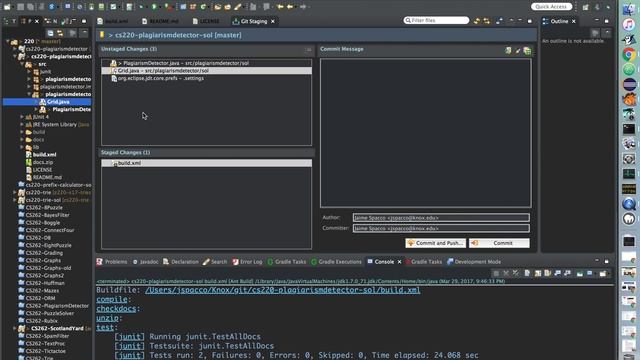Expand the JUnit 4 library node
Screen dimensions: 640x360
coord(22,117)
